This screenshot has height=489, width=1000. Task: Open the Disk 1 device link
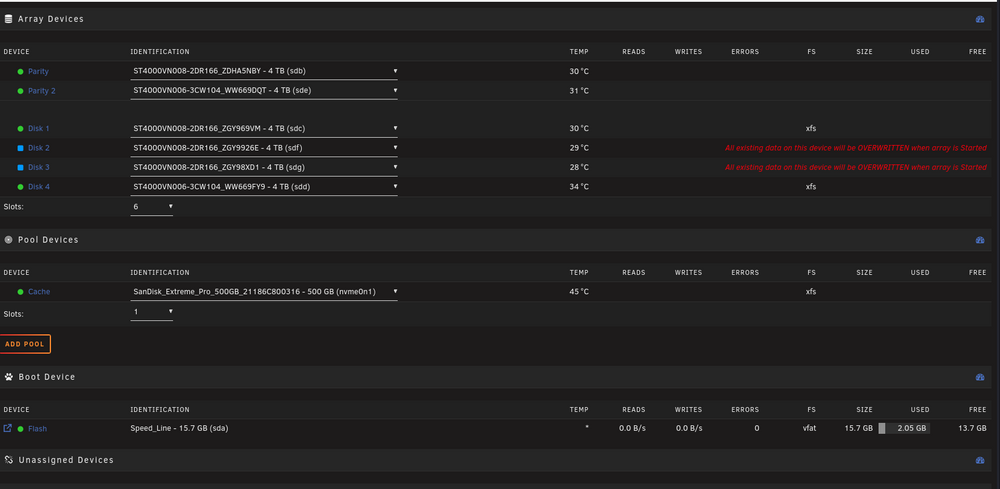(x=38, y=129)
